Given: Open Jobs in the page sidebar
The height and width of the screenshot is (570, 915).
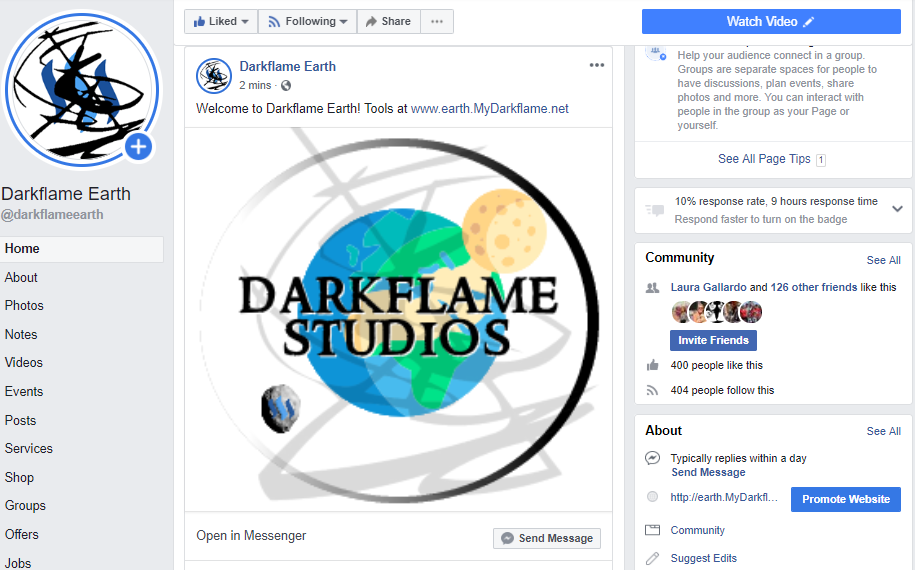Looking at the screenshot, I should point(18,563).
